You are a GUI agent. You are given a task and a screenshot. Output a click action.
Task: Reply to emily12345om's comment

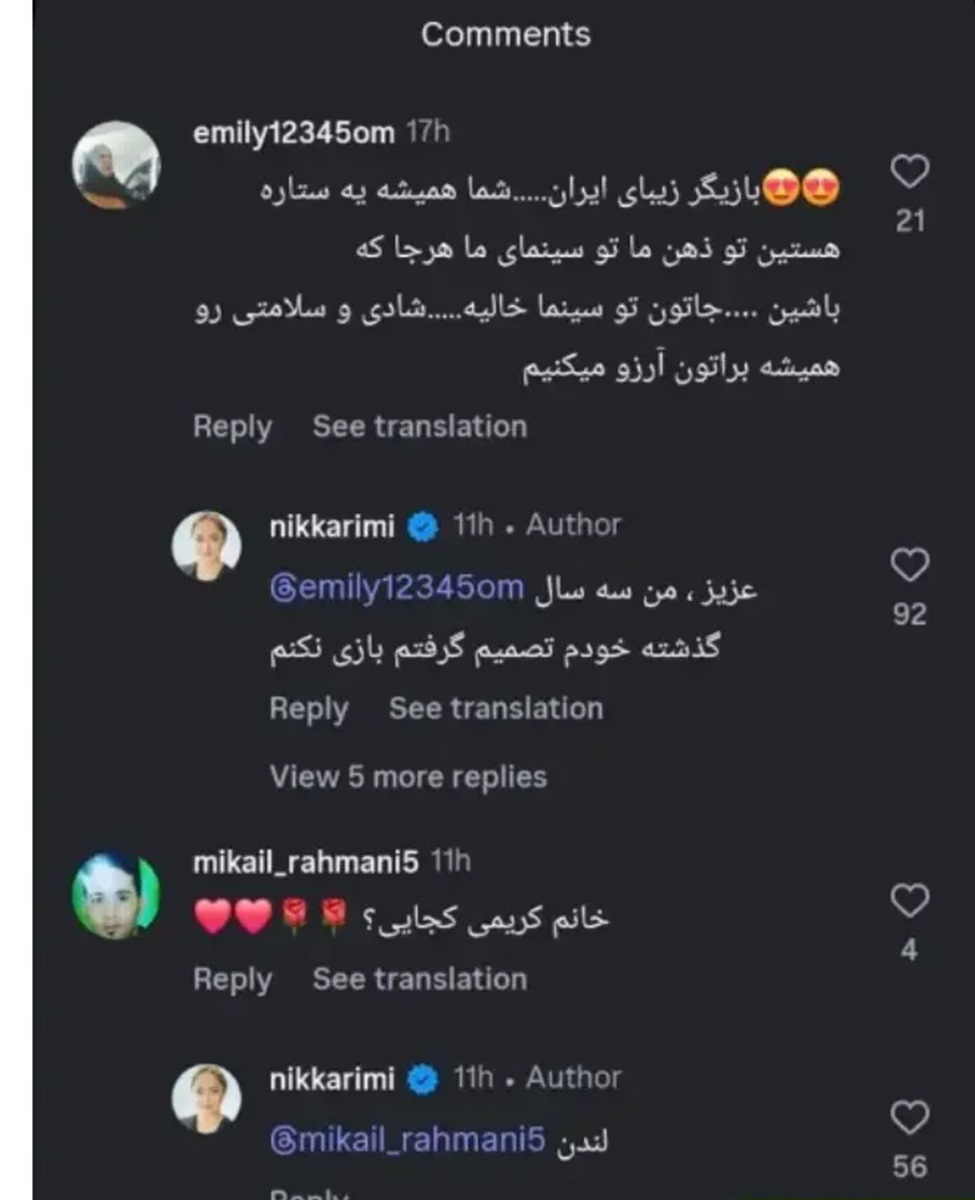[232, 427]
